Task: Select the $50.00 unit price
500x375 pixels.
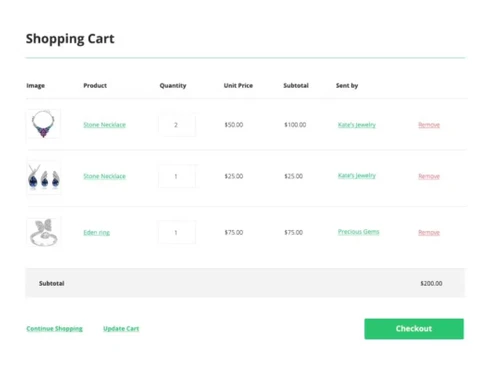Action: pyautogui.click(x=234, y=125)
